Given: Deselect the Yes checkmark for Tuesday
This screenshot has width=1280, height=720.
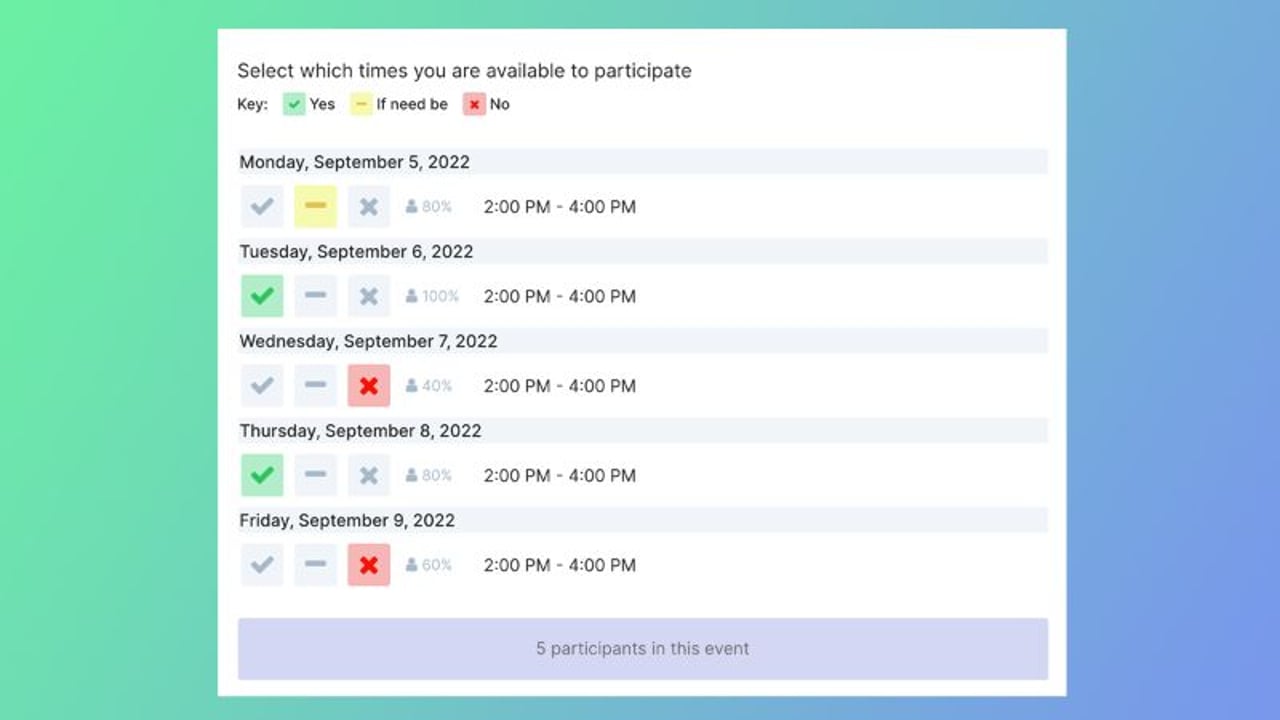Looking at the screenshot, I should (x=262, y=296).
